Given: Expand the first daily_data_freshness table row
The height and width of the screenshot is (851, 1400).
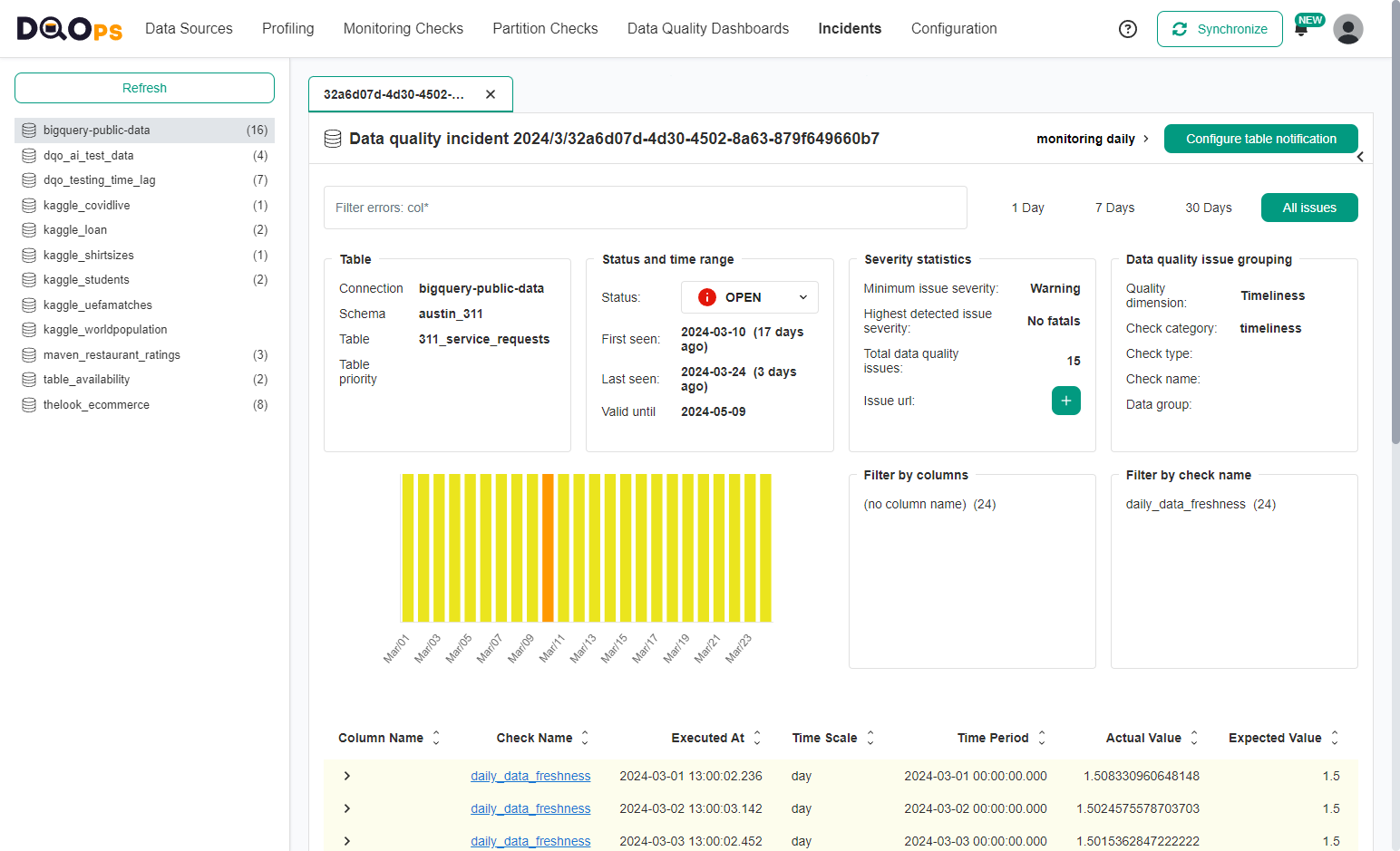Looking at the screenshot, I should [x=346, y=776].
